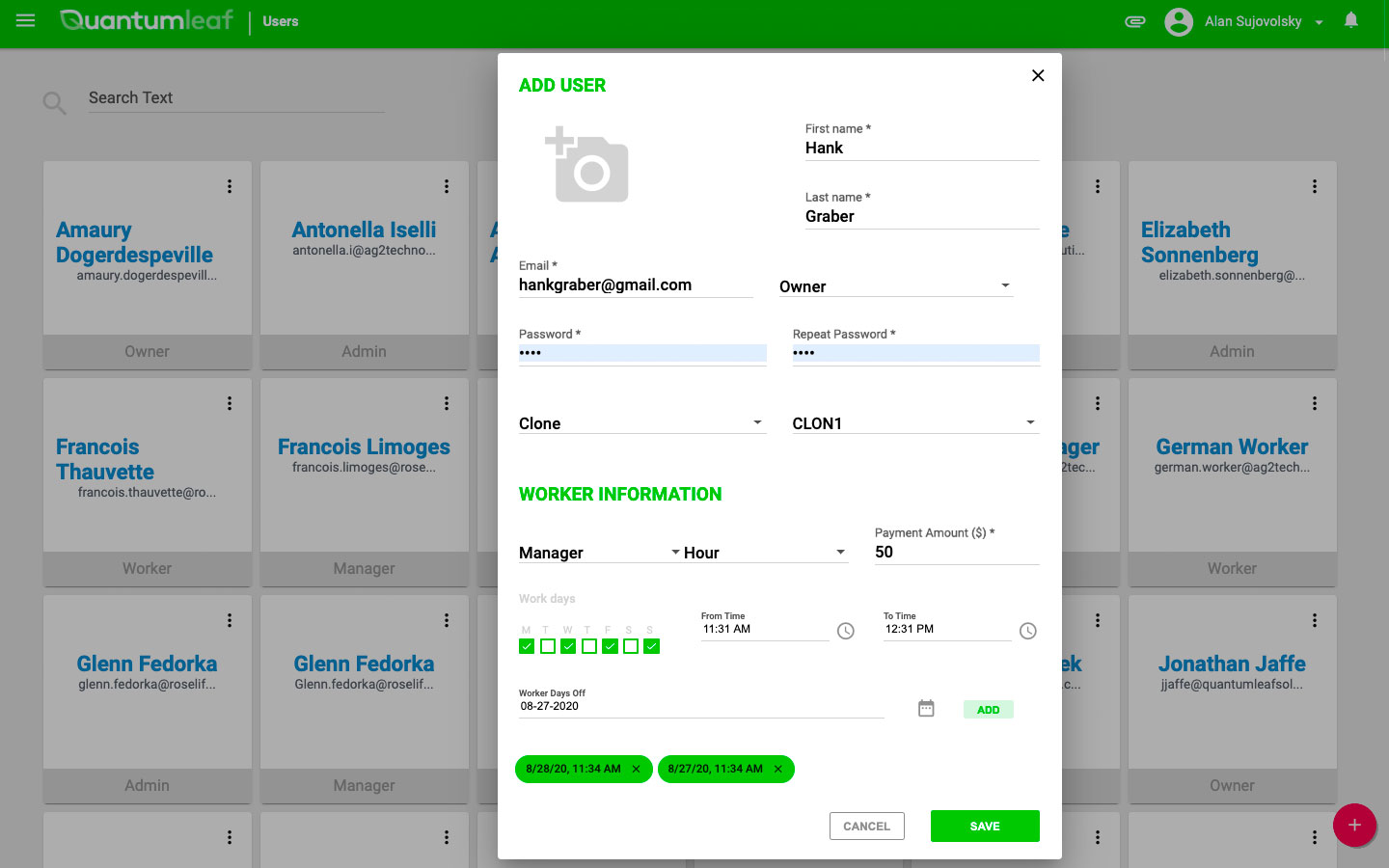Check the Thursday work day checkbox

point(589,646)
